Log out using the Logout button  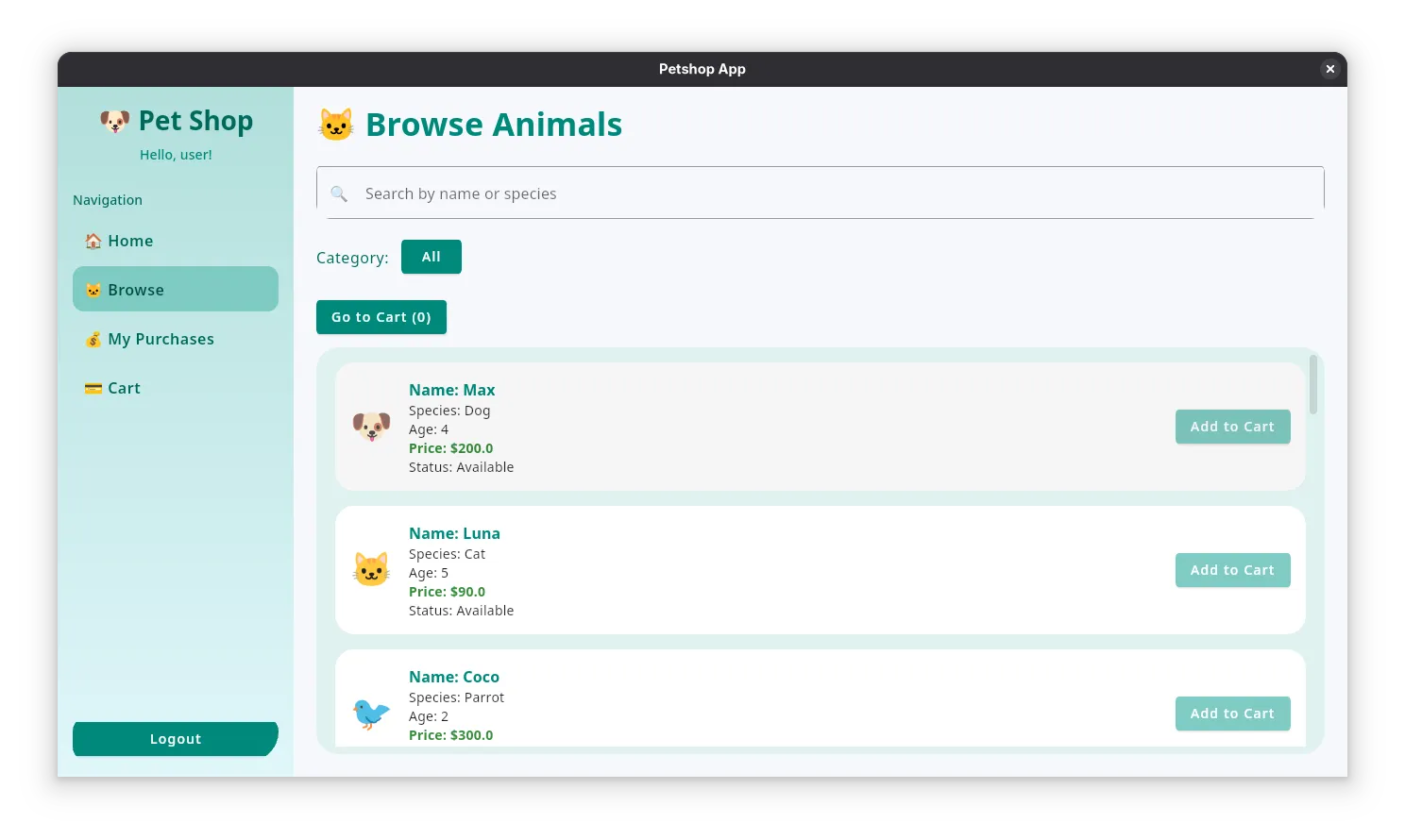click(176, 739)
